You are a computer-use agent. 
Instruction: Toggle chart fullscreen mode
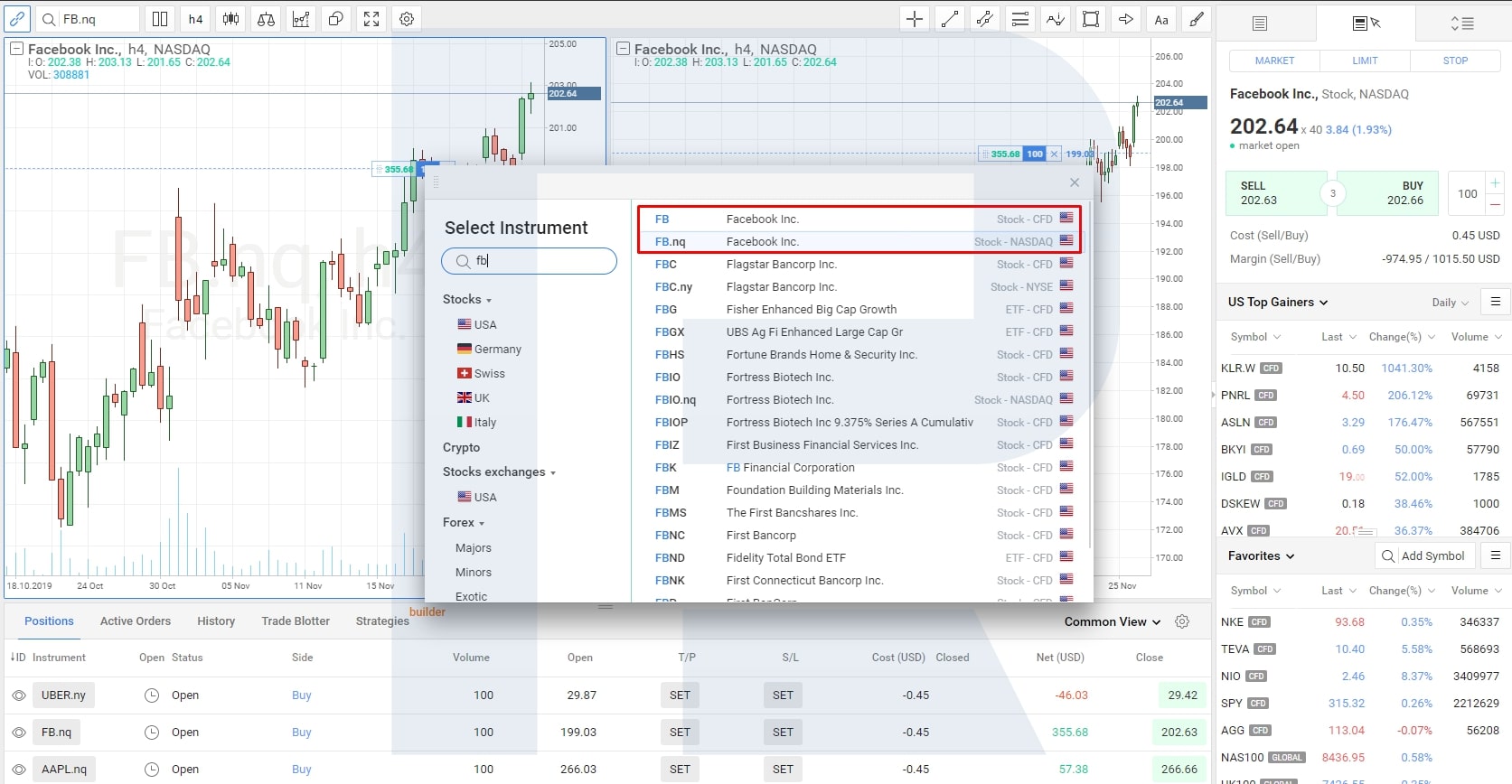click(x=371, y=19)
